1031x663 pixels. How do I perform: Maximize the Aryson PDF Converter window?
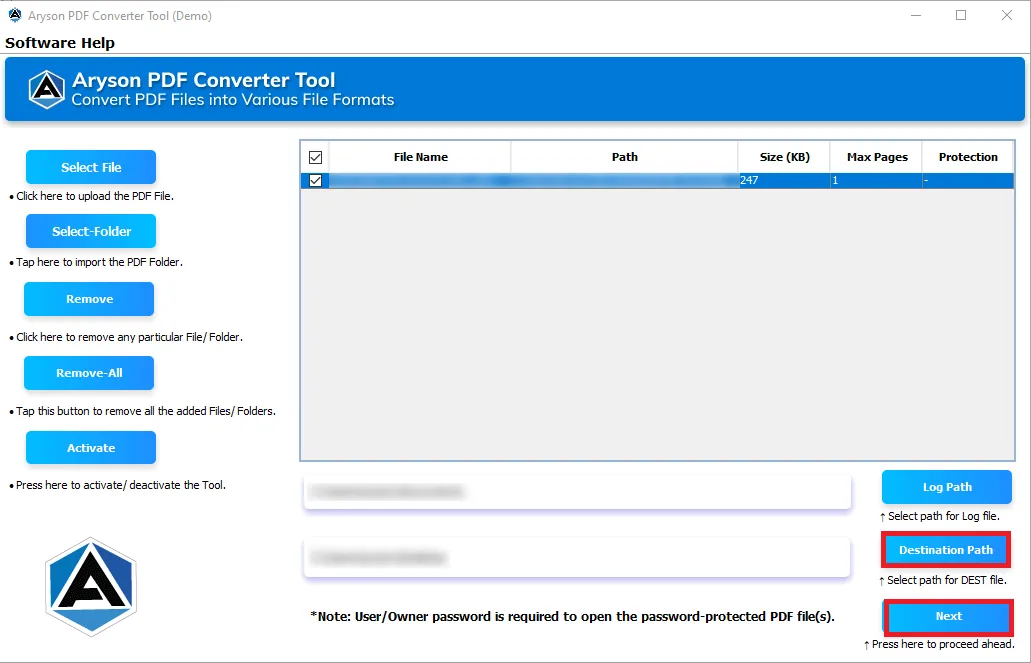(961, 15)
